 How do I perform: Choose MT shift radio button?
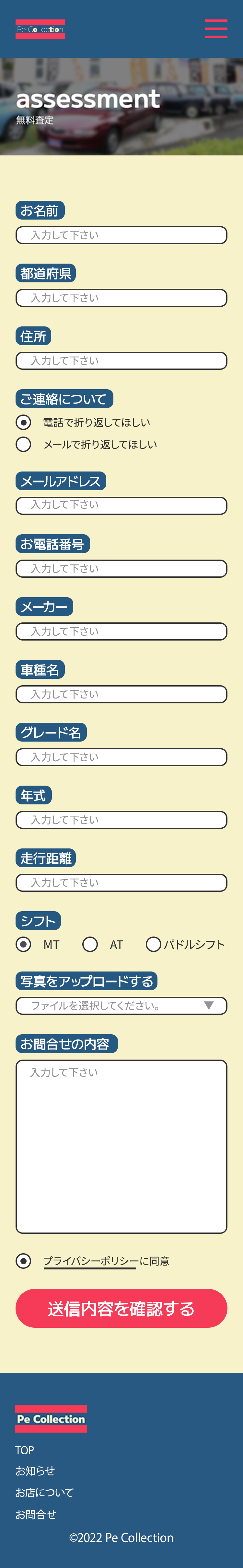point(23,944)
